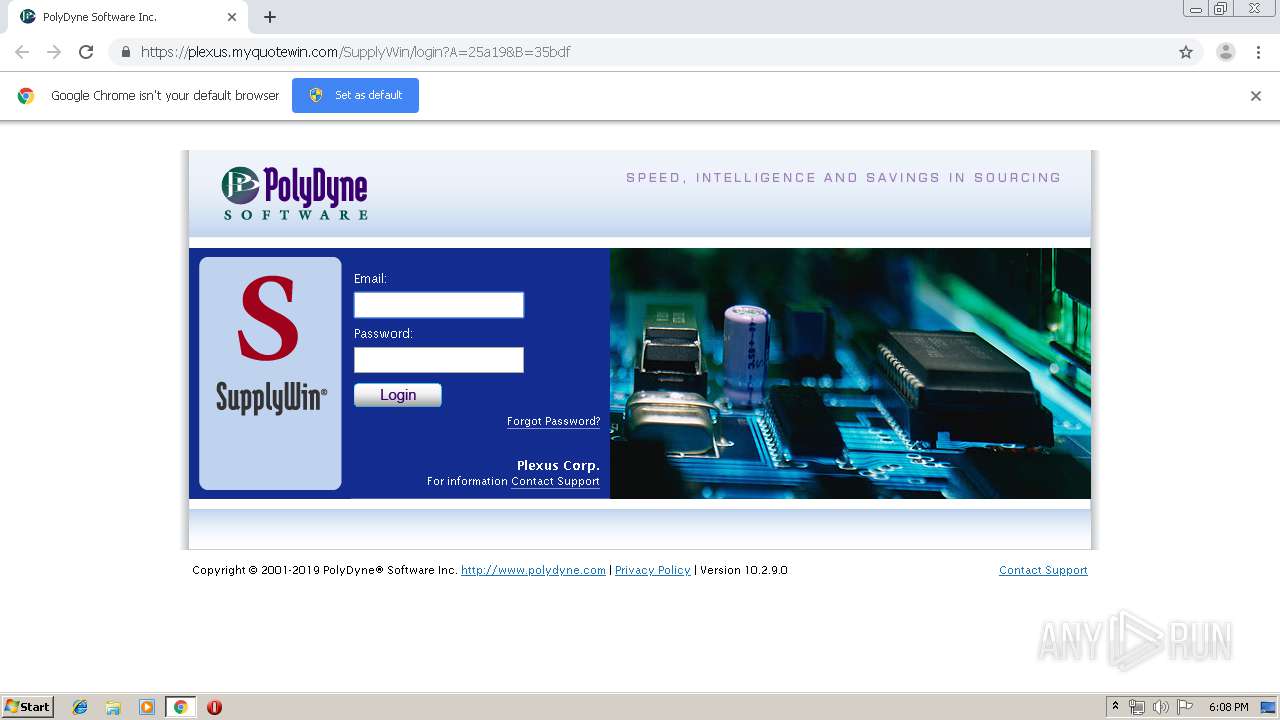
Task: Click the Action Center flag icon
Action: 1185,707
